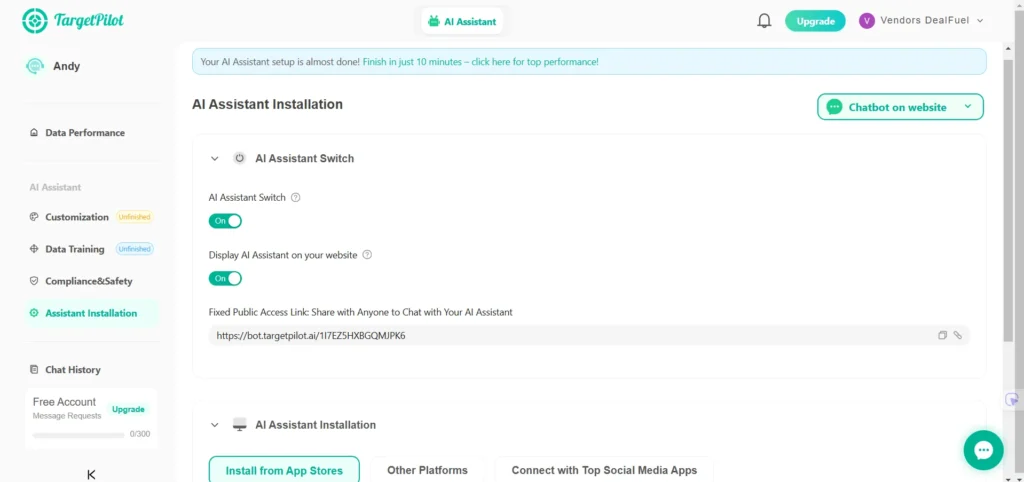Open help tooltip for Display AI Assistant

point(367,255)
